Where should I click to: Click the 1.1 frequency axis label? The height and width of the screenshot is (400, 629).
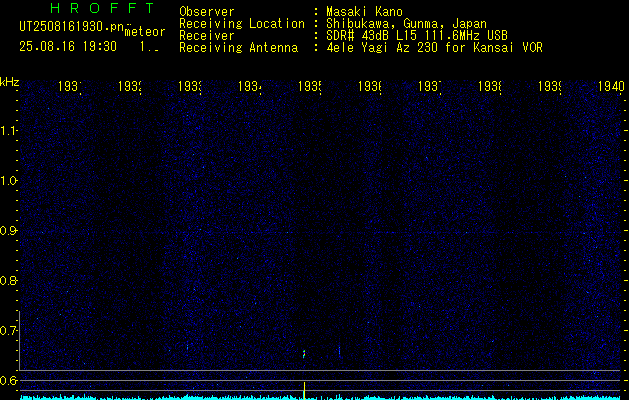[x=8, y=131]
